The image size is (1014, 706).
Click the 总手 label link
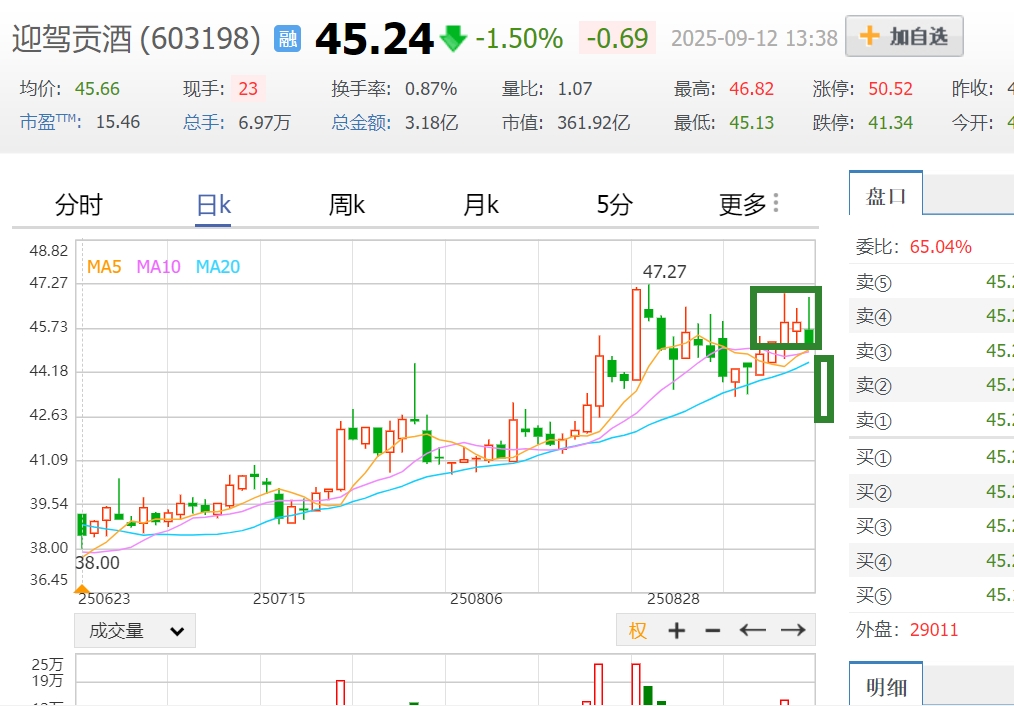(x=204, y=122)
